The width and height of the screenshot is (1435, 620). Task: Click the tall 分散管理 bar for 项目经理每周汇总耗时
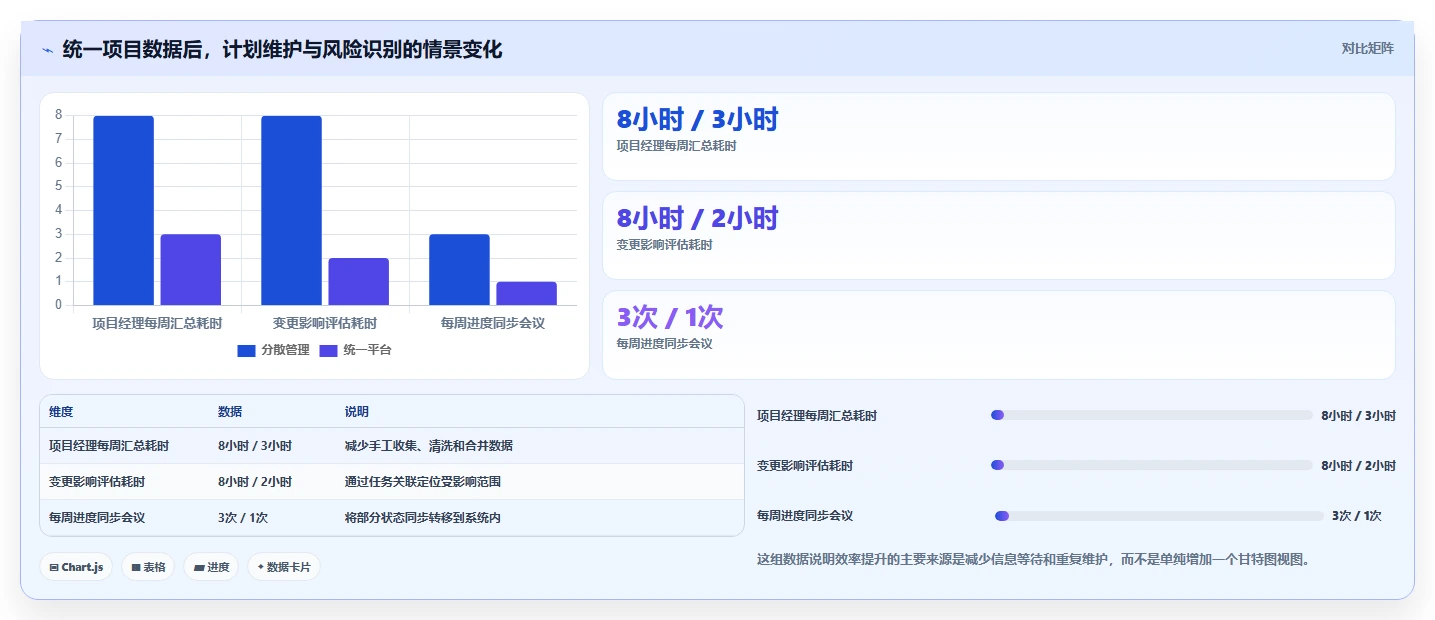click(124, 210)
